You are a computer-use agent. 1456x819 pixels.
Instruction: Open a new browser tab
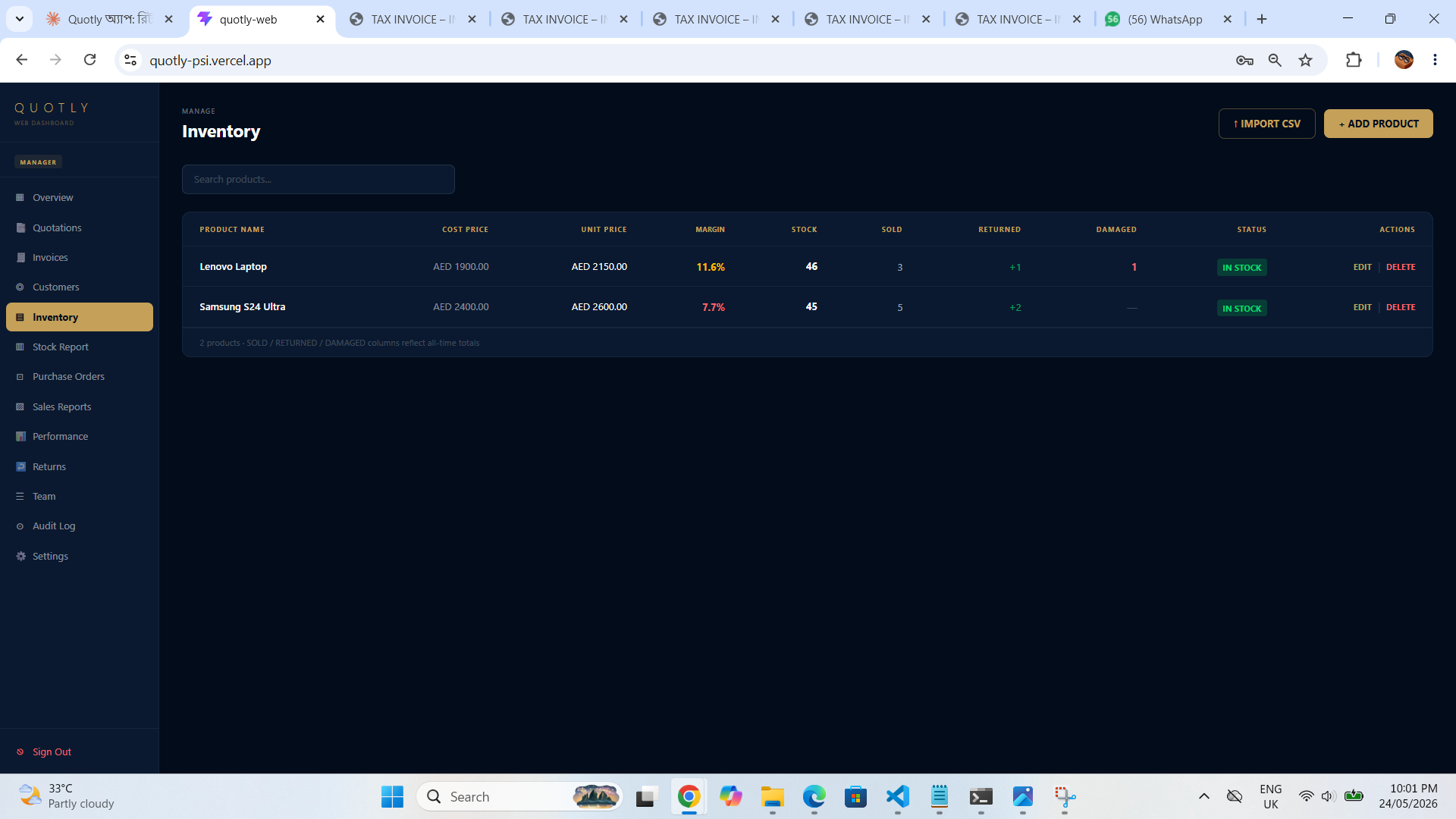tap(1262, 19)
